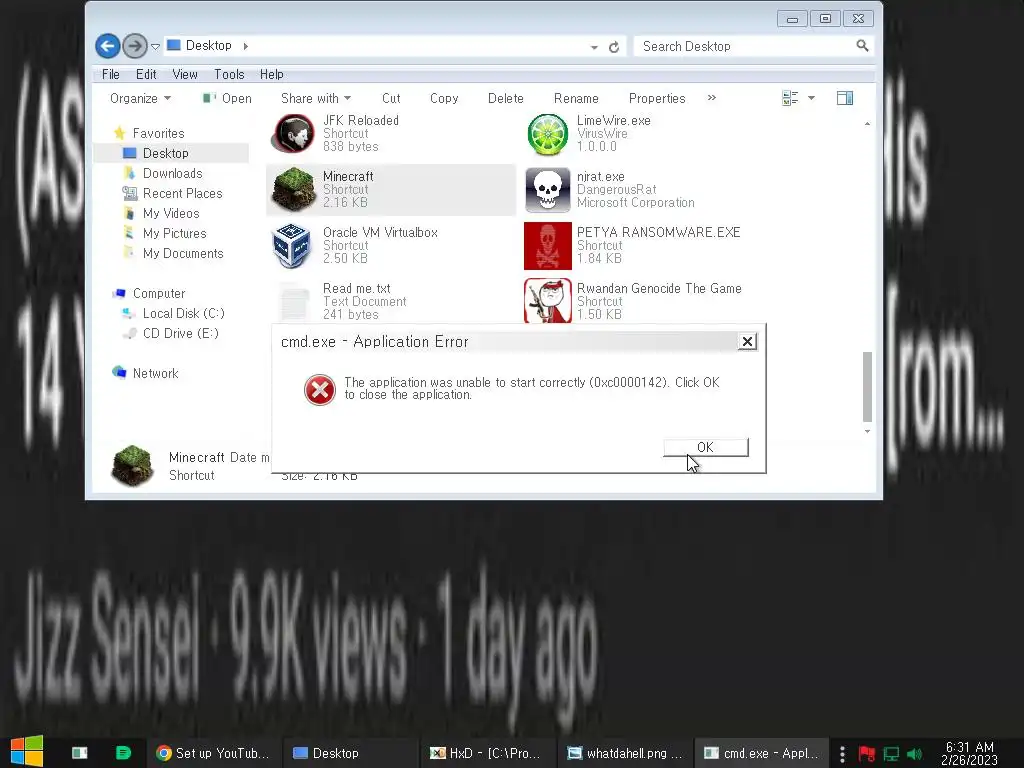This screenshot has width=1024, height=768.
Task: Click the search magnifier icon
Action: pyautogui.click(x=862, y=46)
